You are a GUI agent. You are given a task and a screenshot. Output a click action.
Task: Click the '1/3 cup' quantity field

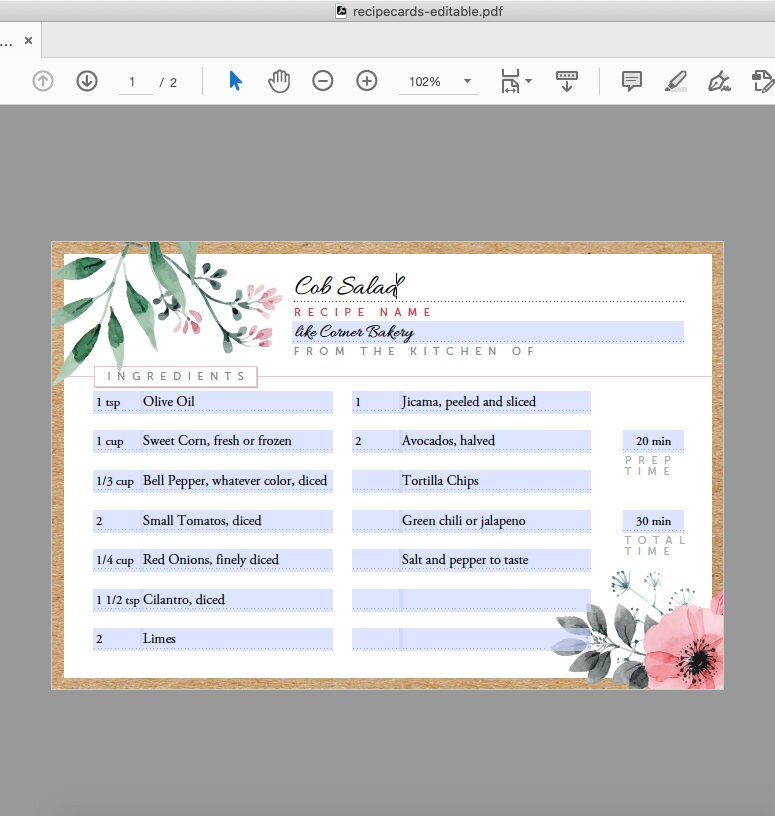click(x=117, y=481)
